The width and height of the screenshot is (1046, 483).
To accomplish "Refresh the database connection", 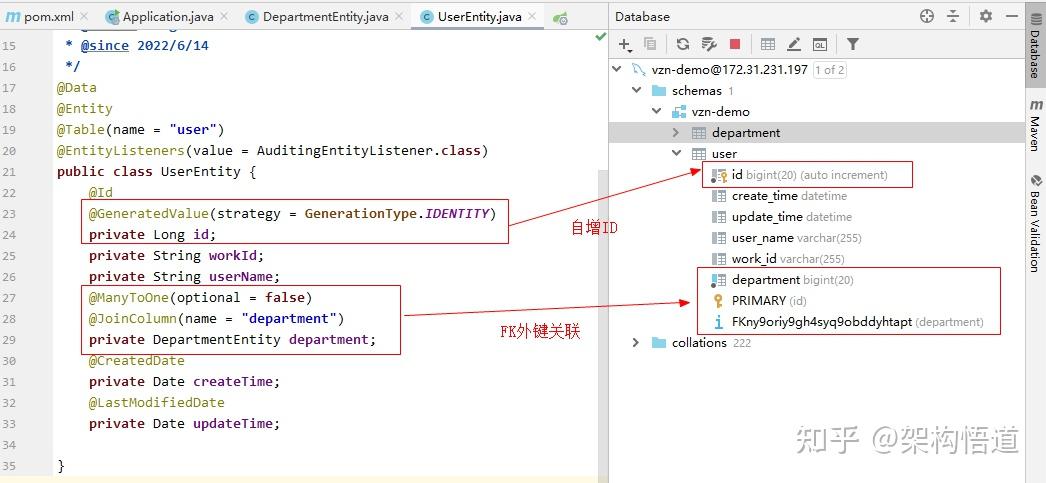I will pyautogui.click(x=682, y=45).
